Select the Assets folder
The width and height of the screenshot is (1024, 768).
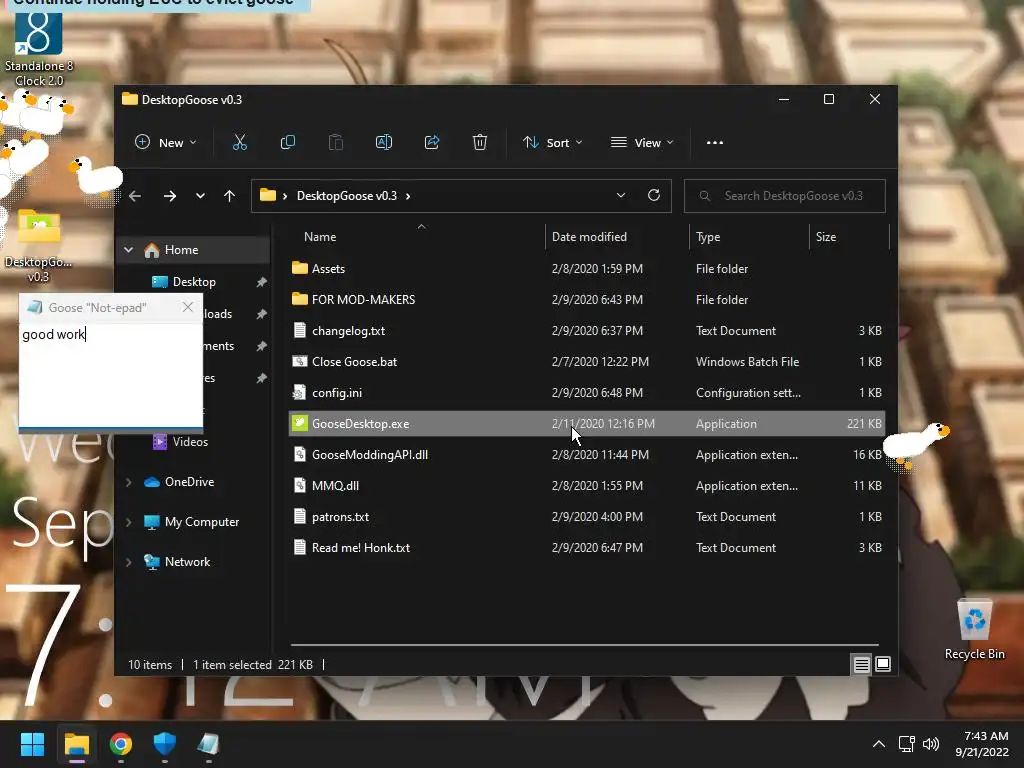[586, 268]
